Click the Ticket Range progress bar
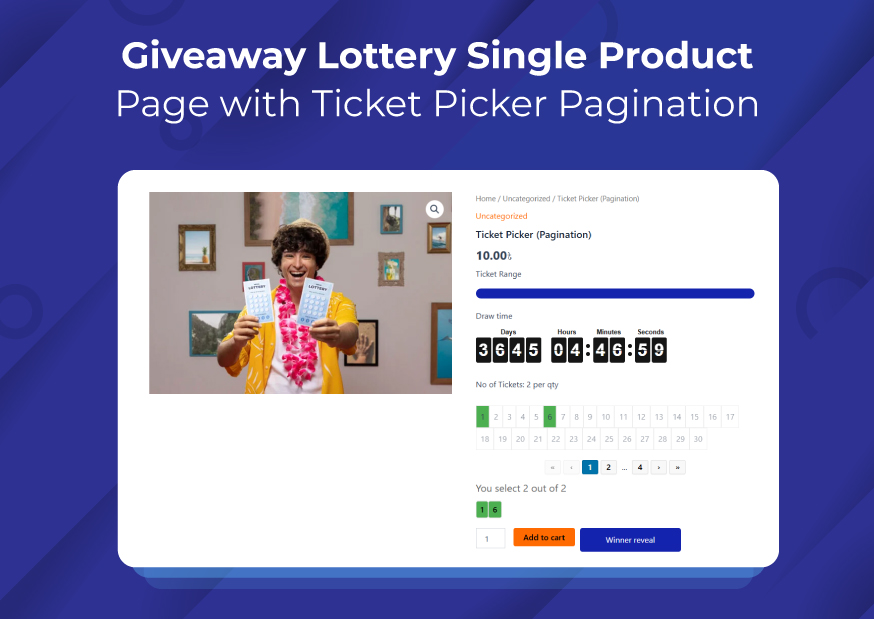Viewport: 874px width, 619px height. pos(615,294)
